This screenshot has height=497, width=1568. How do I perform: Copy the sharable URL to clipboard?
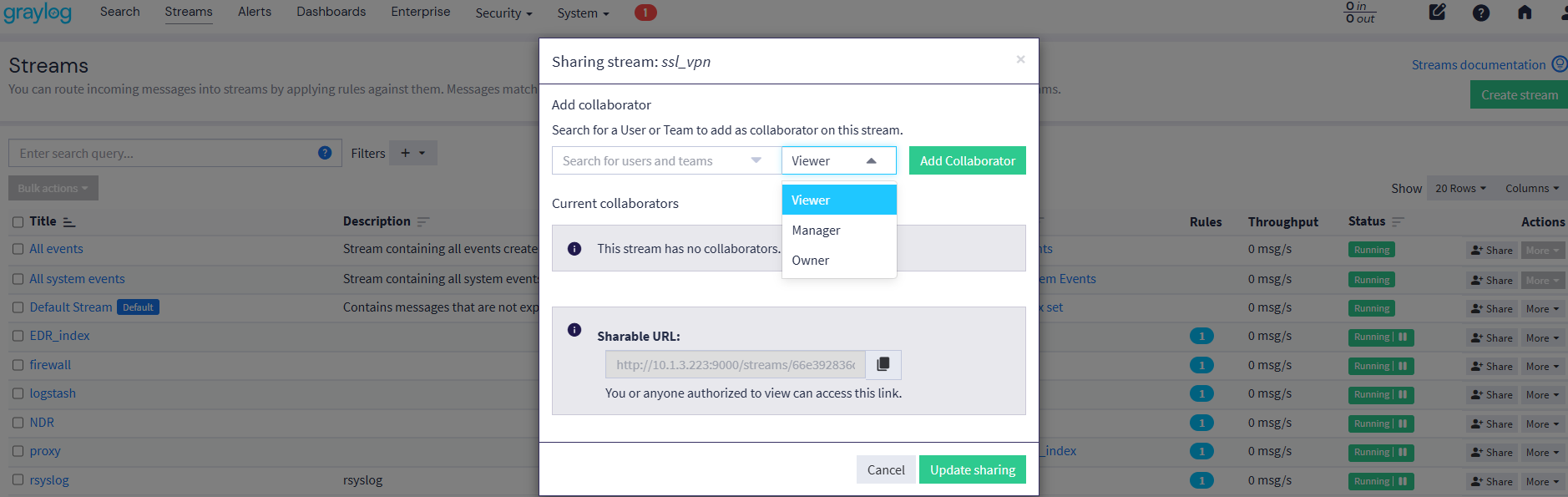pos(883,364)
